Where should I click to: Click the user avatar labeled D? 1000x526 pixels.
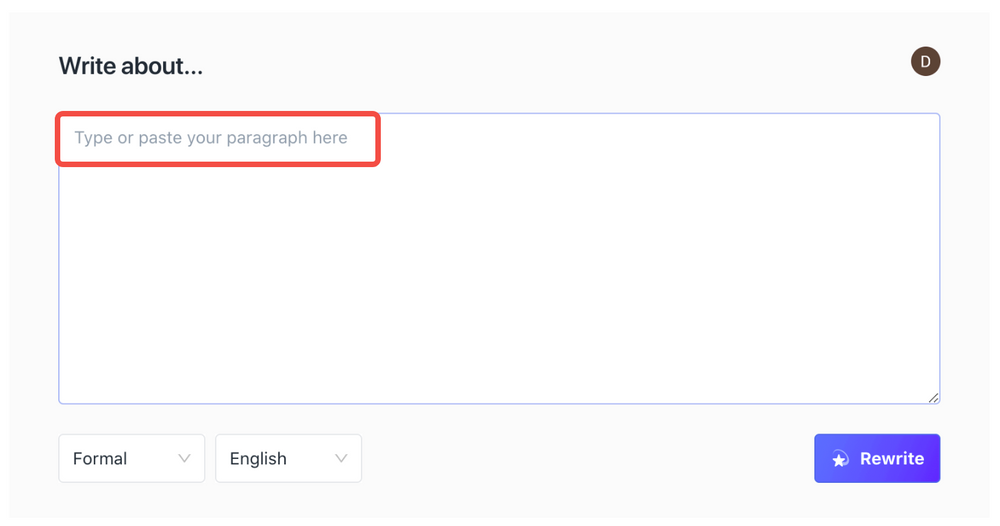tap(925, 62)
